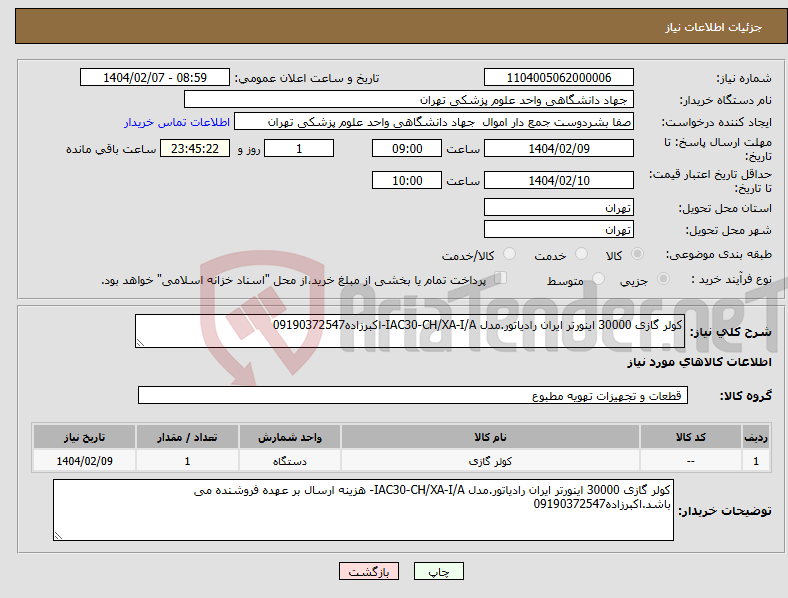Click the طبقه بندی موضوعی label
Screen dimensions: 788x598
[719, 255]
